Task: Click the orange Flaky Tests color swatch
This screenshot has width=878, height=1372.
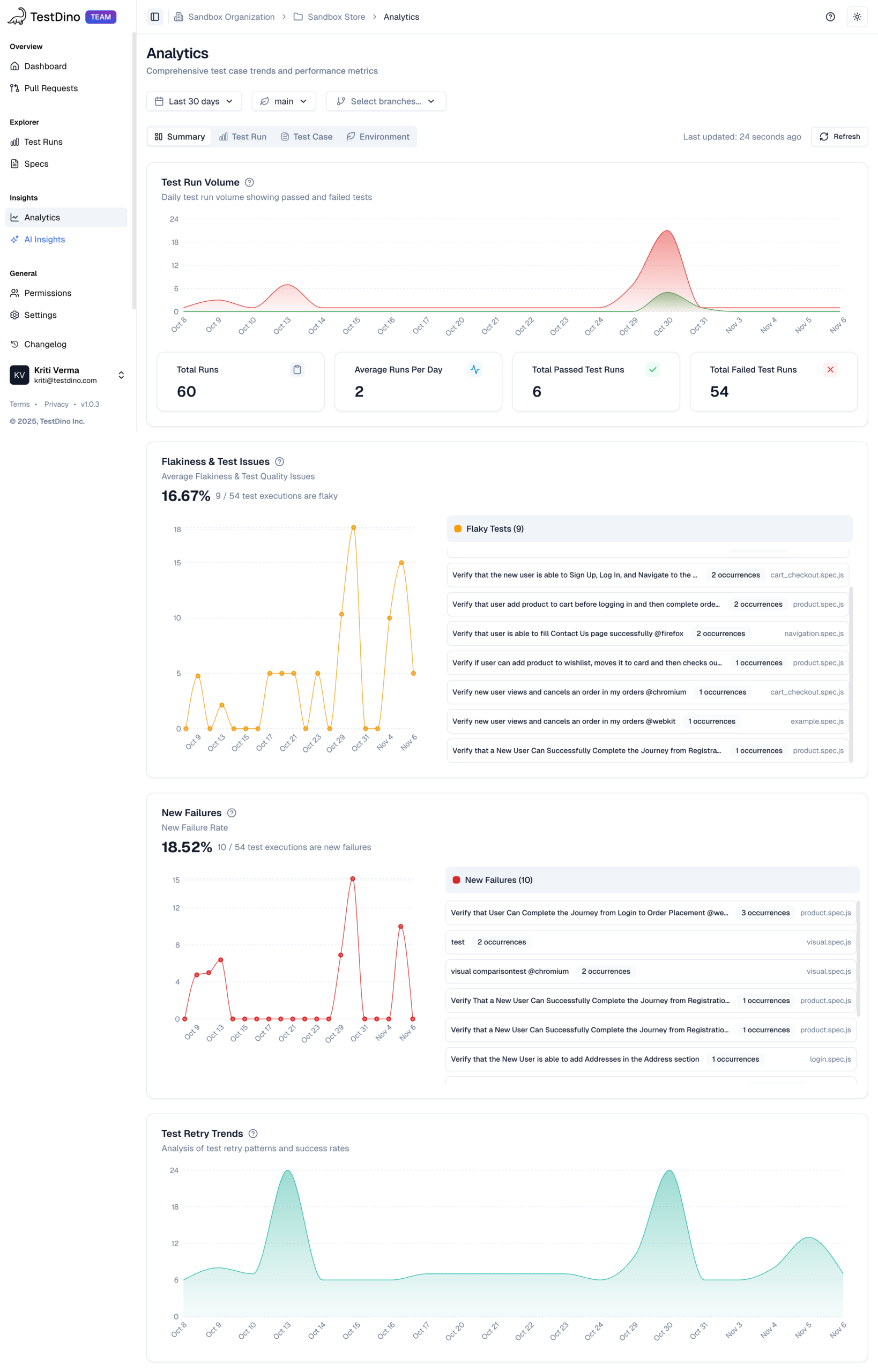Action: click(457, 529)
